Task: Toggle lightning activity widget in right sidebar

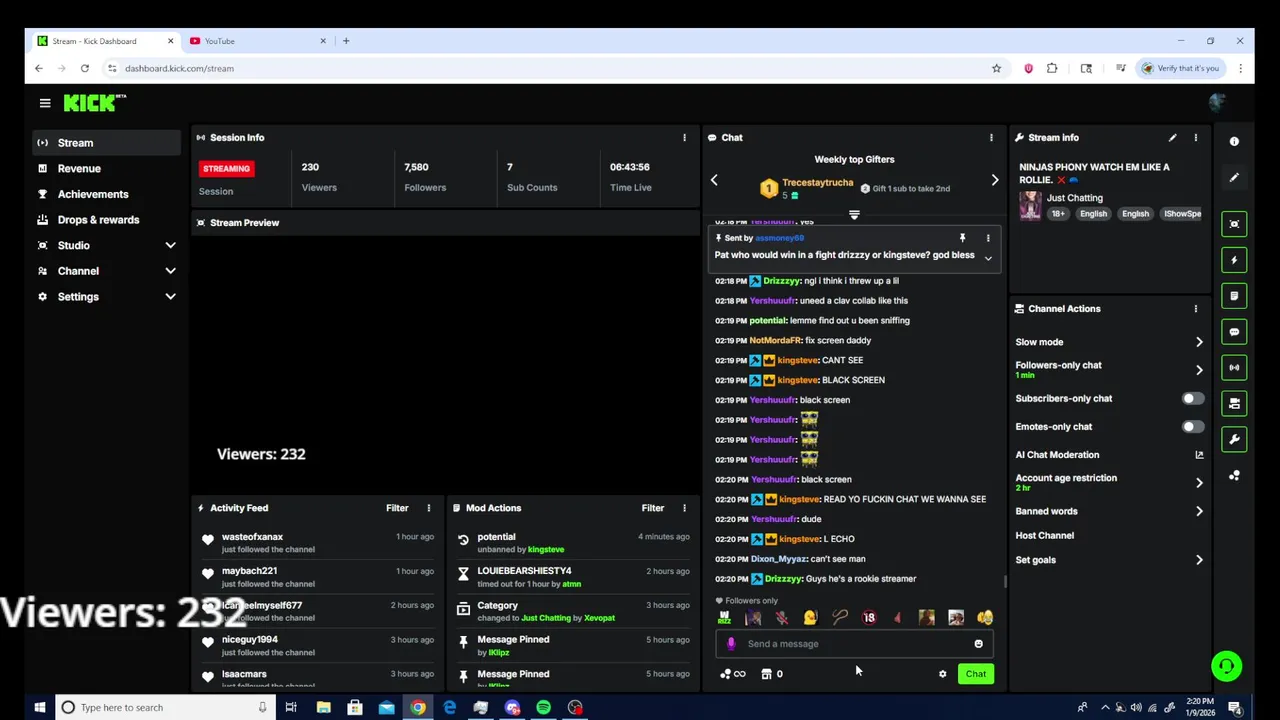Action: (1234, 260)
